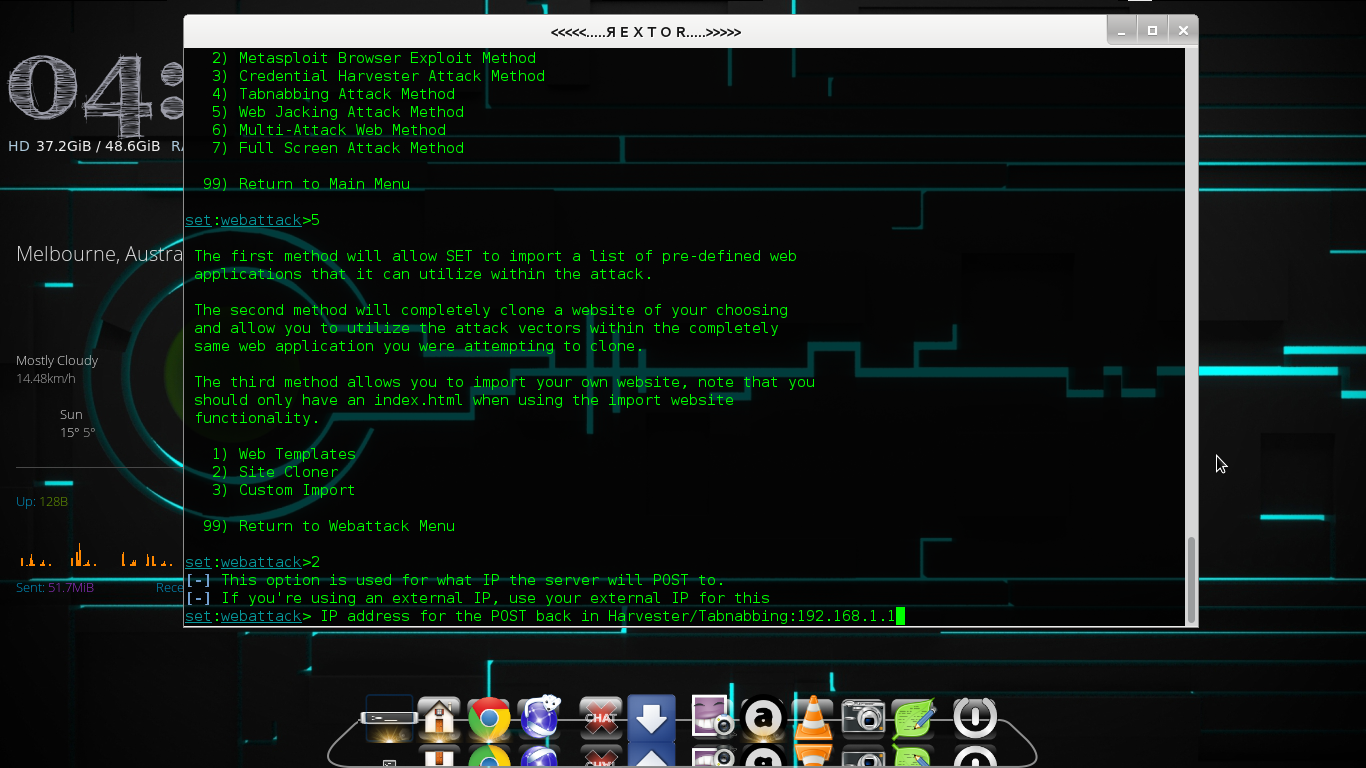Click the typed IP '192.168.1.1' text

pyautogui.click(x=846, y=616)
